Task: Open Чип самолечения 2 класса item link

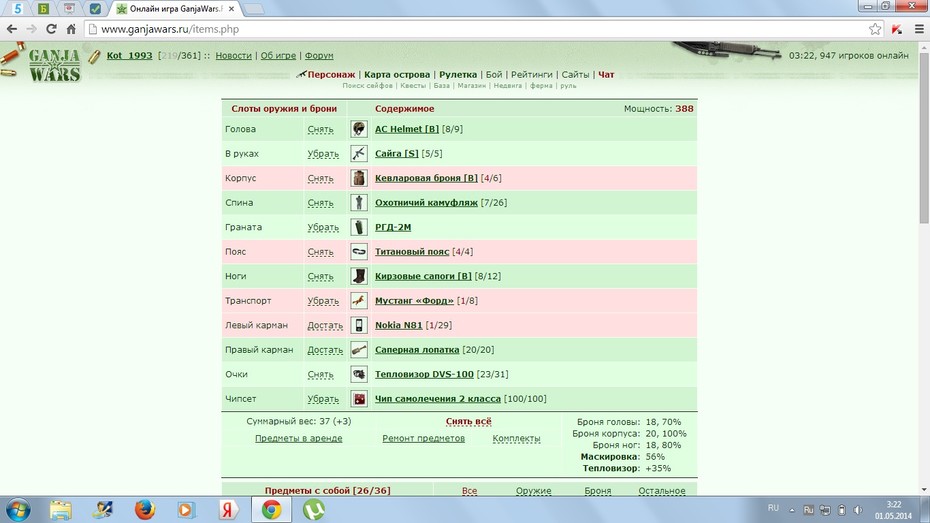Action: 438,398
